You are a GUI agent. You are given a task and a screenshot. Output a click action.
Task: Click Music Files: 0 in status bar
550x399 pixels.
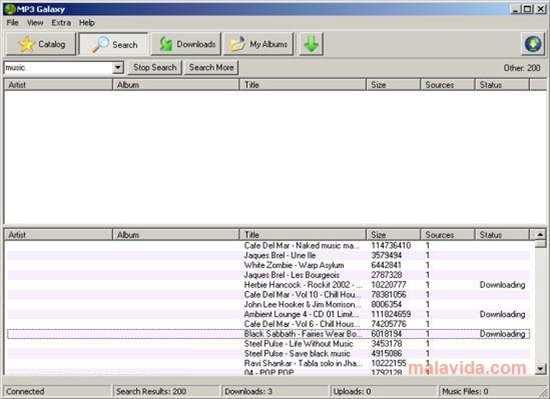(491, 391)
